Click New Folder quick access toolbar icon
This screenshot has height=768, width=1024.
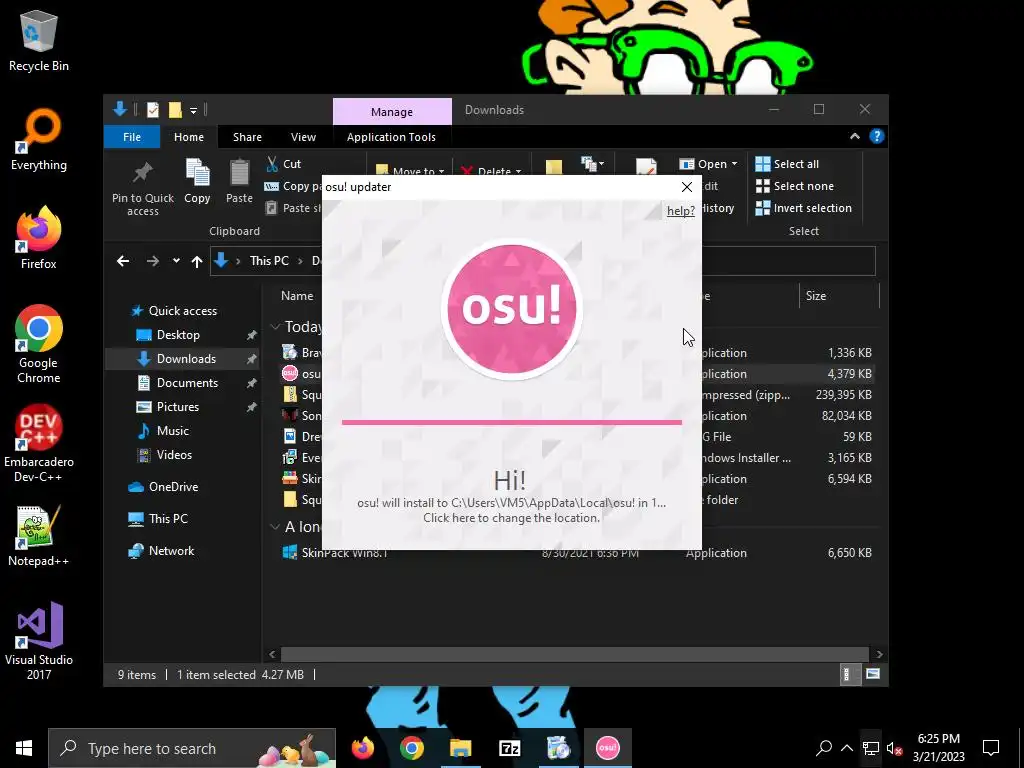(x=175, y=110)
